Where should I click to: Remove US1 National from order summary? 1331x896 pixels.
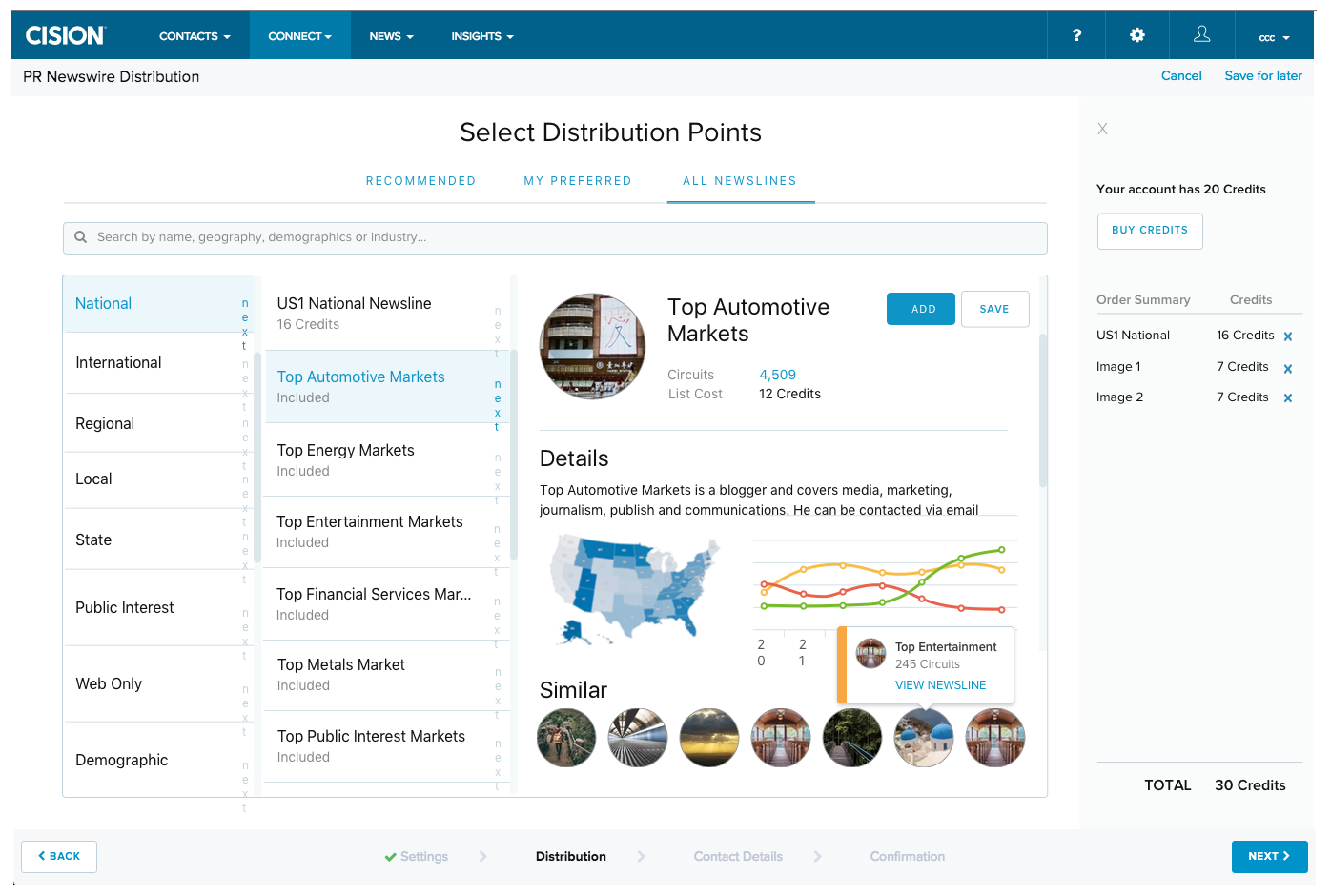click(x=1288, y=336)
